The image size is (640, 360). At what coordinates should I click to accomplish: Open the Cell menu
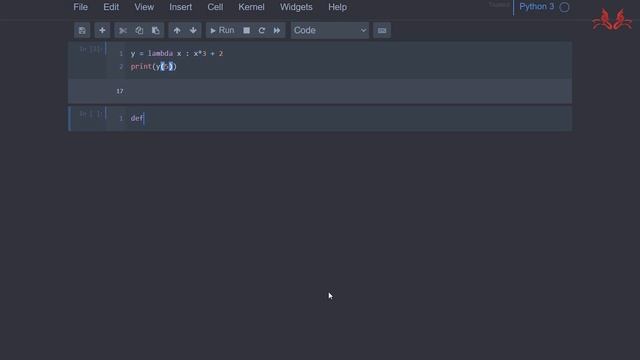215,7
